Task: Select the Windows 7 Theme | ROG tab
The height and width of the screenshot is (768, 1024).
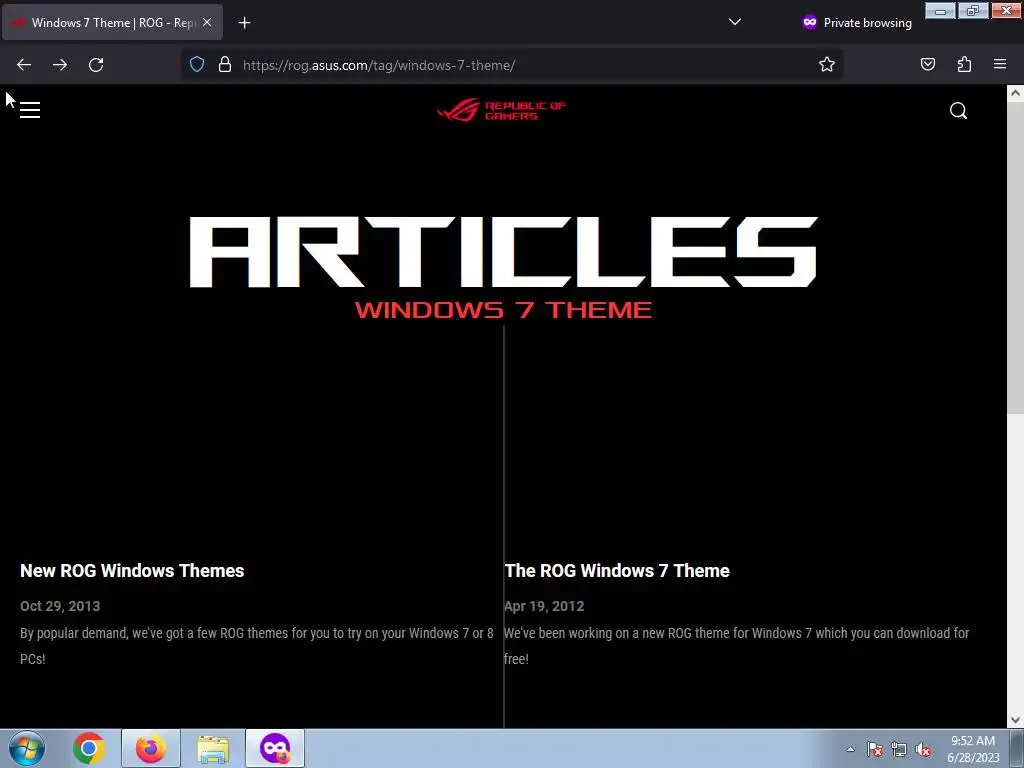Action: click(112, 23)
